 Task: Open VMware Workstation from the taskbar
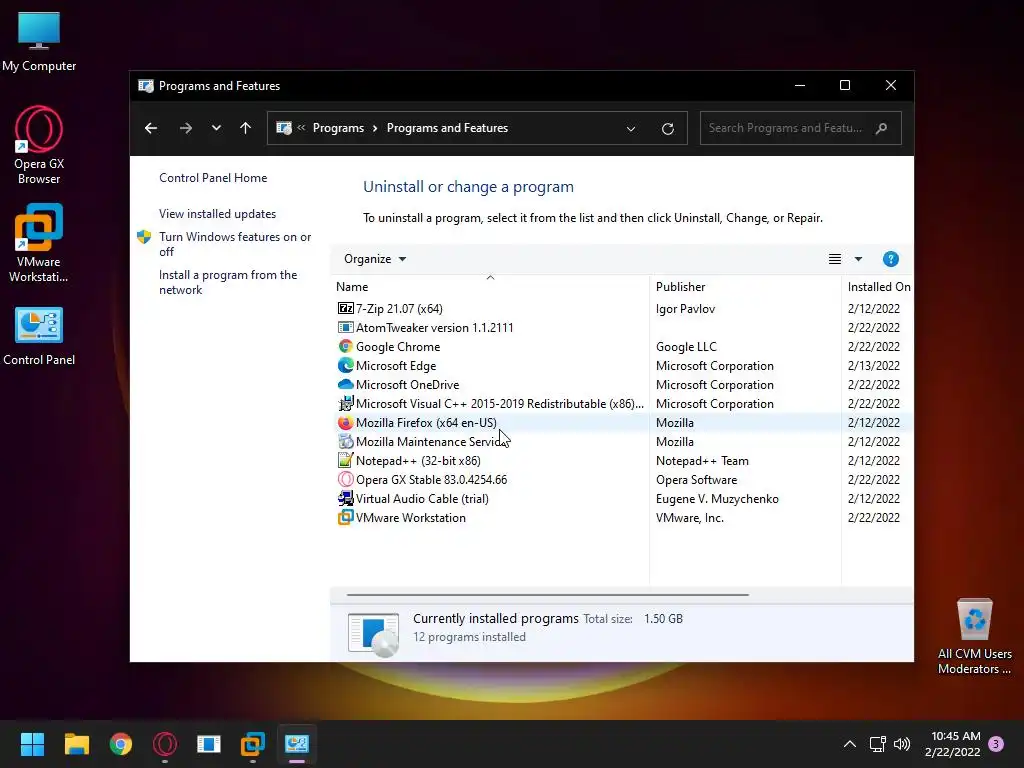253,744
